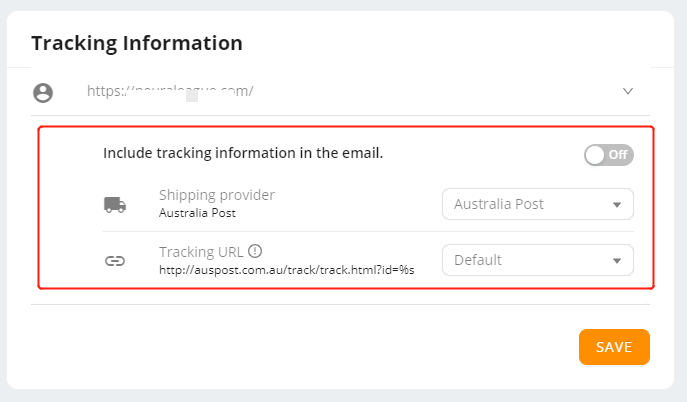Click Include tracking information in the email text

(x=243, y=153)
